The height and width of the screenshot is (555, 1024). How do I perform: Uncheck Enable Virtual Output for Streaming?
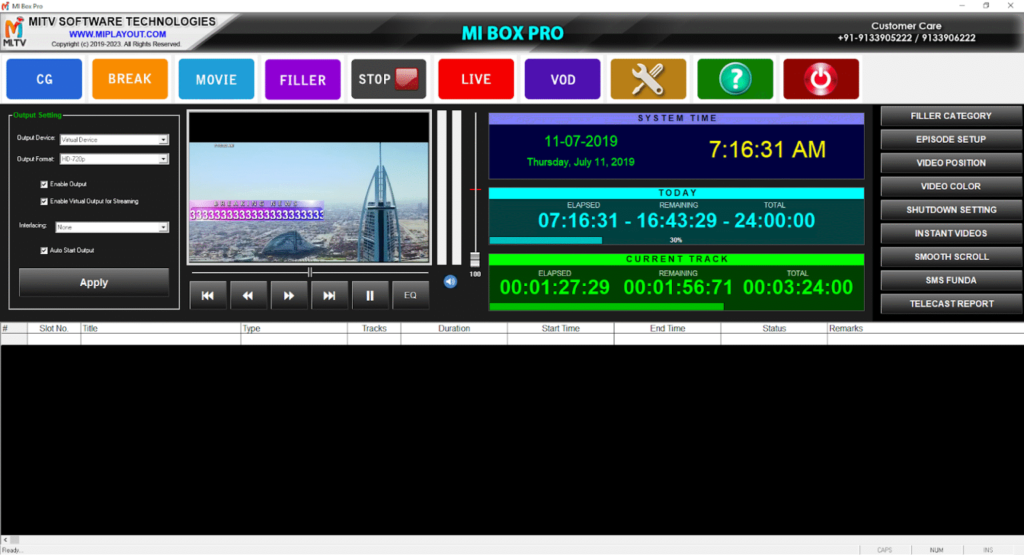click(x=44, y=201)
